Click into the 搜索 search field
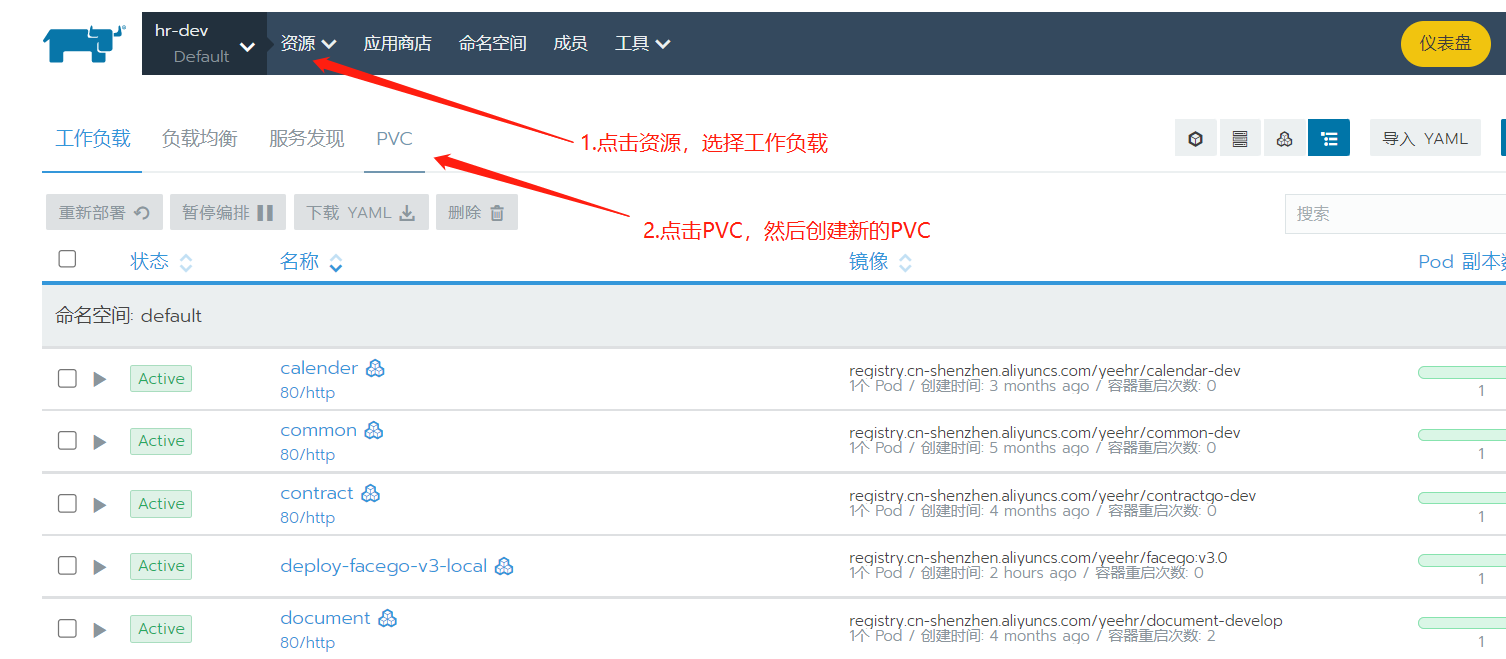Screen dimensions: 1506x659 (x=1395, y=214)
